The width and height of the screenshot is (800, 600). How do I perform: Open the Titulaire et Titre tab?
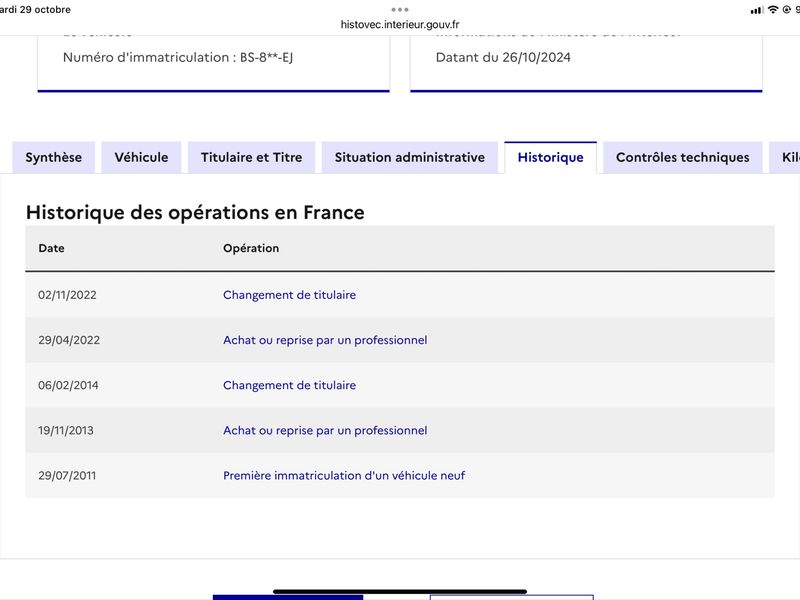coord(252,158)
